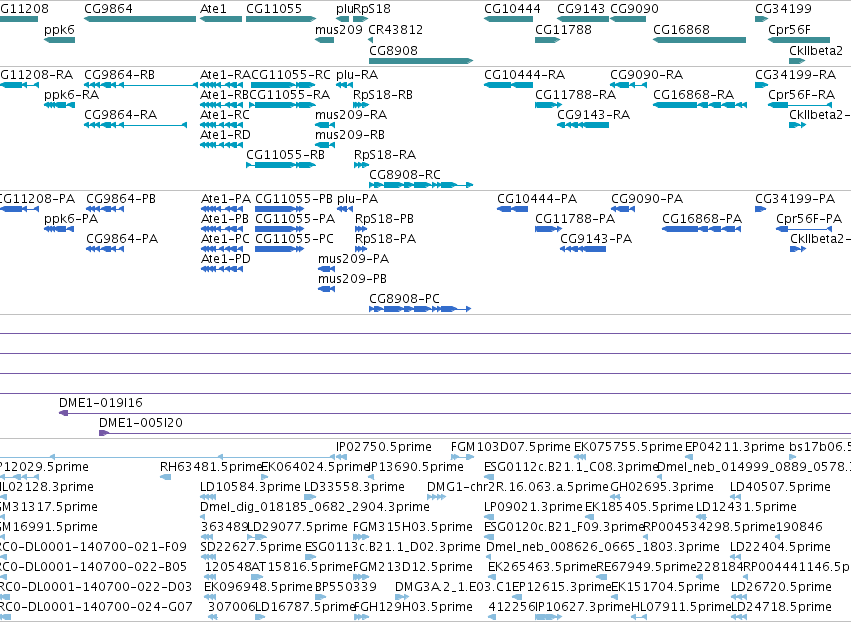Click the ppk6-PA protein label

pyautogui.click(x=71, y=219)
